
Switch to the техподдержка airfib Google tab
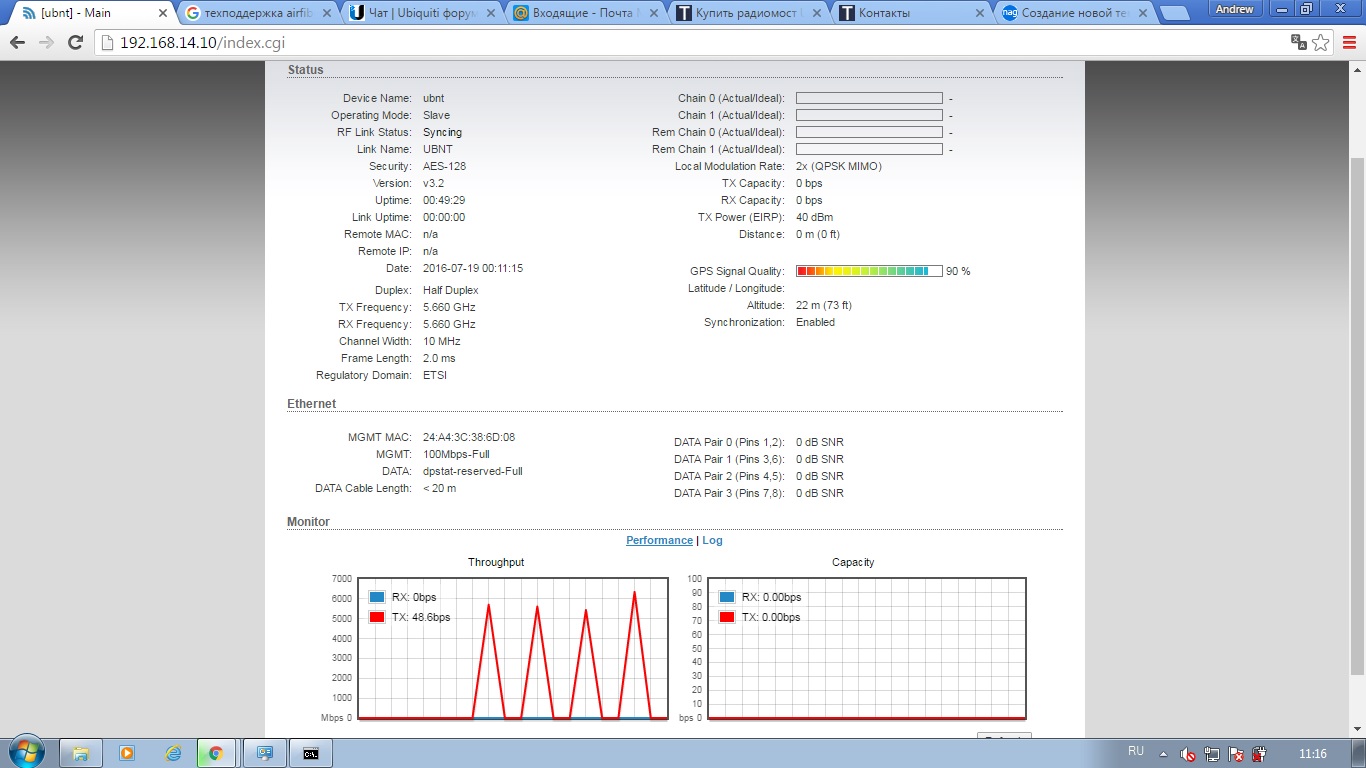click(258, 13)
